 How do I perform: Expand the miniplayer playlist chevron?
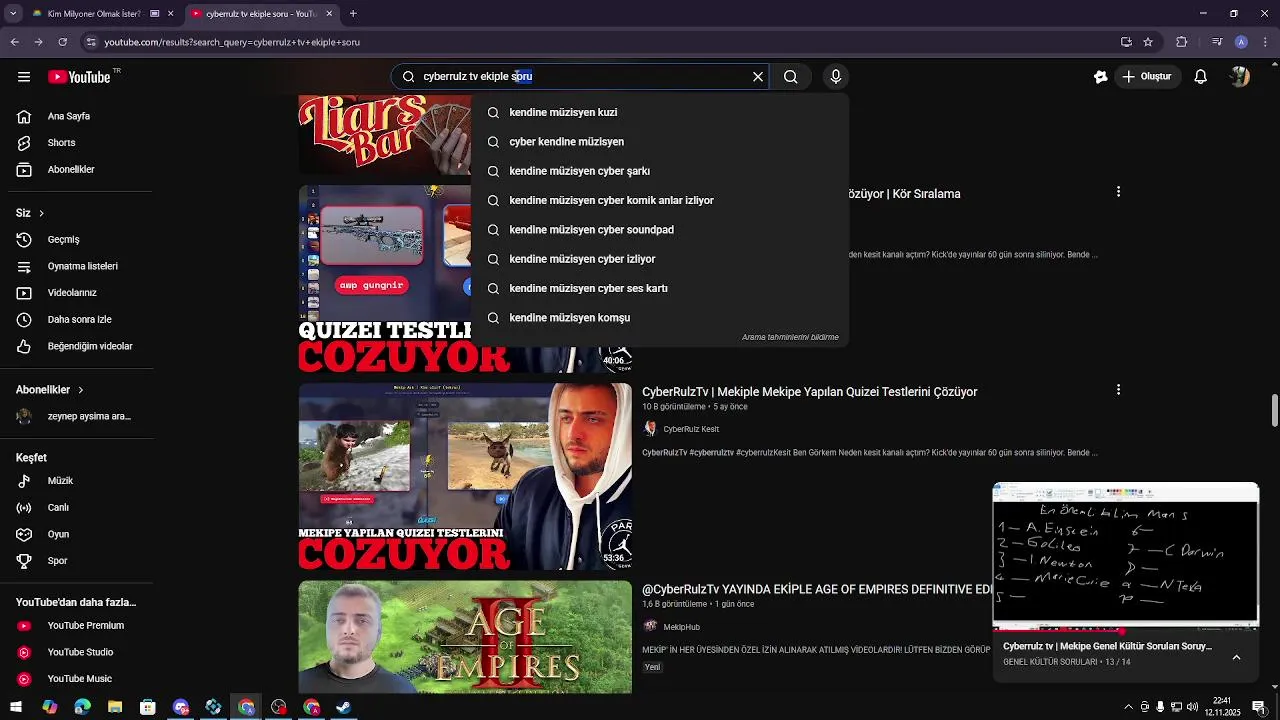pyautogui.click(x=1236, y=657)
